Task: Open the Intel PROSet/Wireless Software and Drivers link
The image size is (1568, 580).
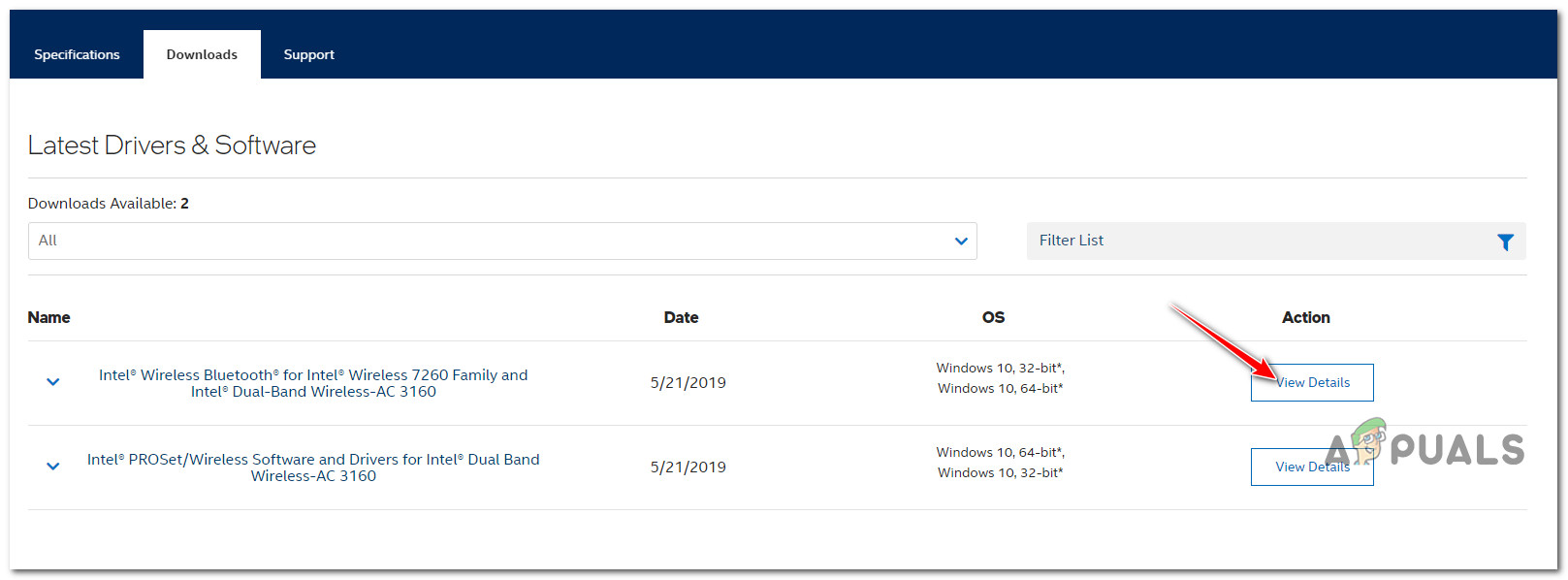Action: point(313,467)
